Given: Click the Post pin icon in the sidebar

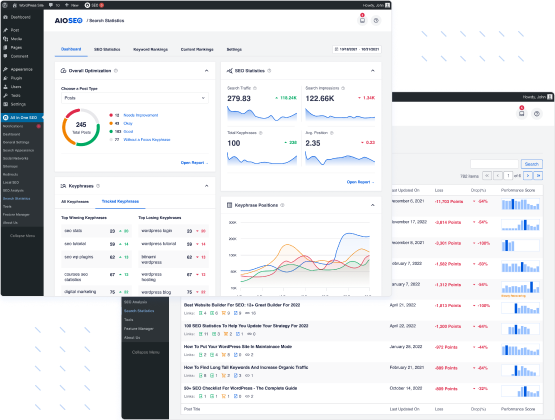Looking at the screenshot, I should (x=5, y=30).
